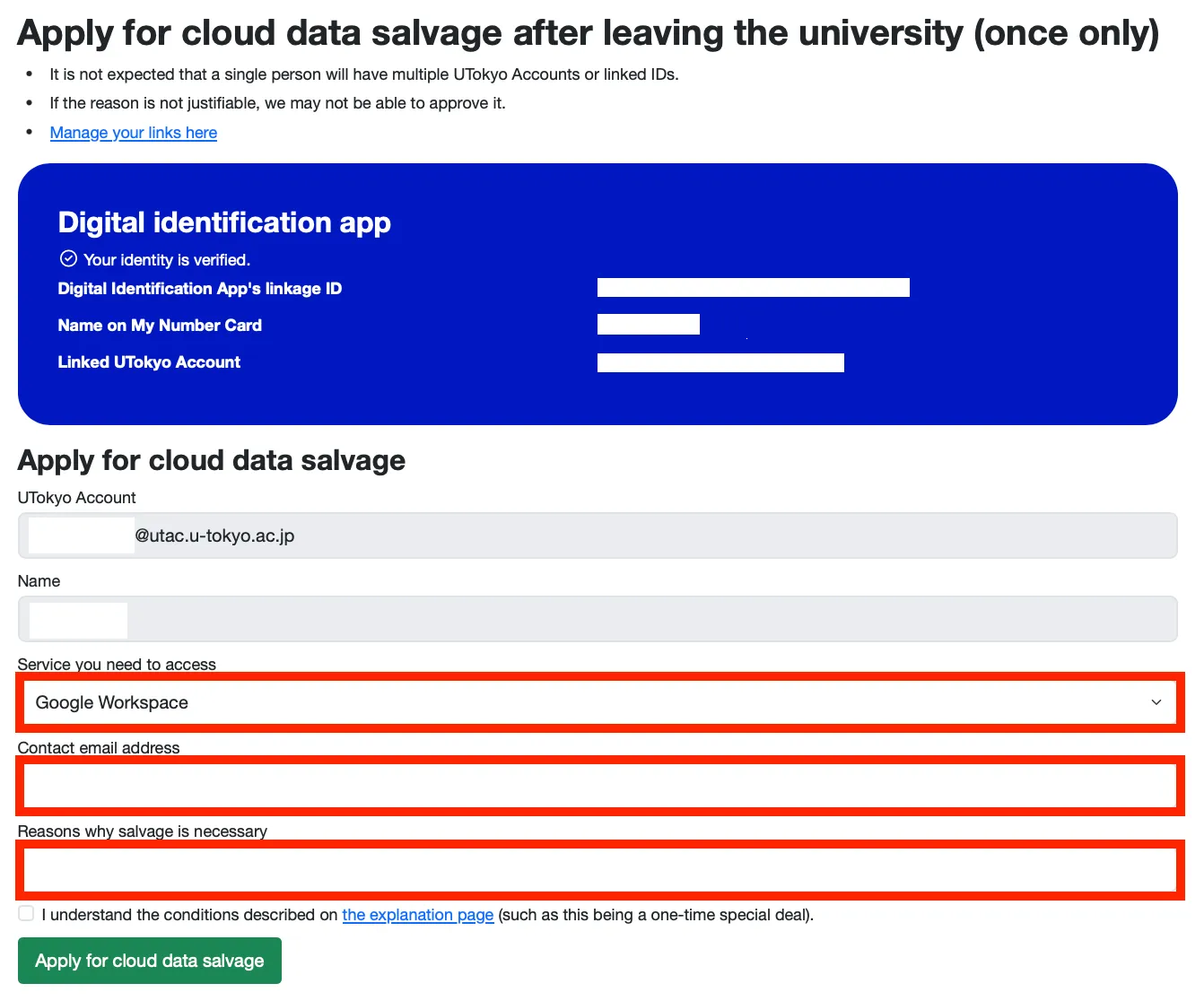Click the "Apply for cloud data salvage" section subheading
Screen dimensions: 1204x1001
click(x=212, y=460)
